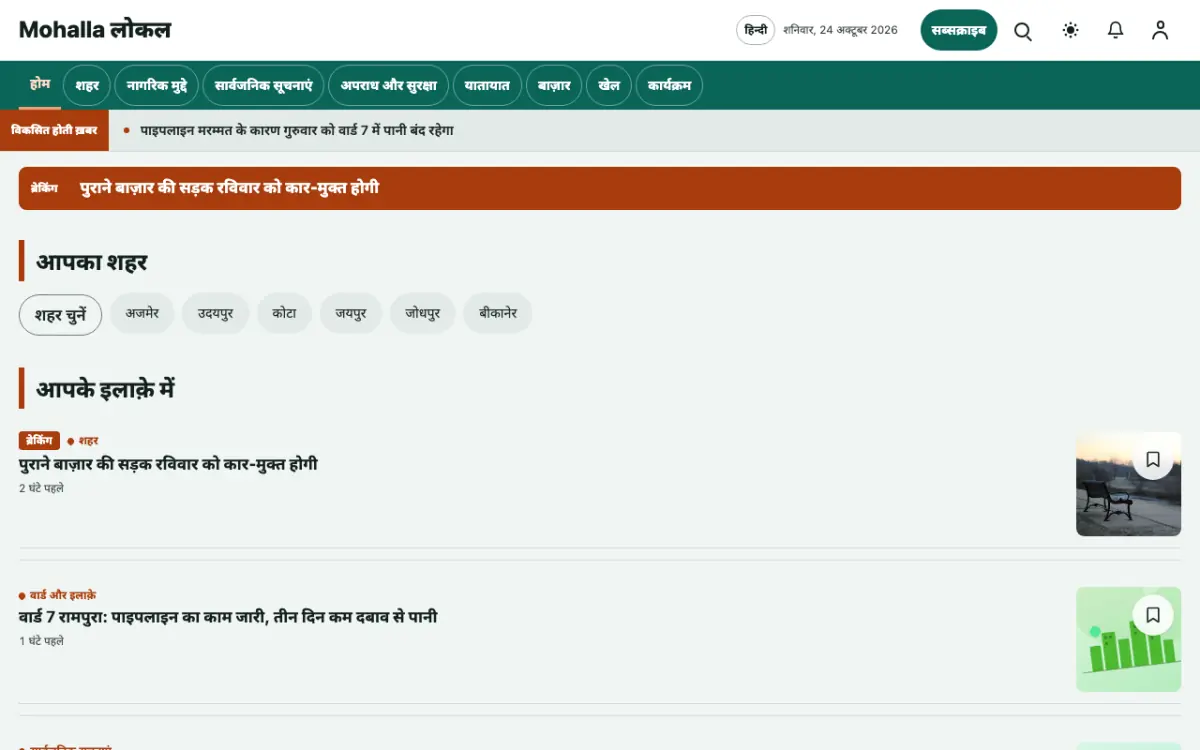Bookmark the पुराने बाज़ार की सड़क article

coord(1153,459)
